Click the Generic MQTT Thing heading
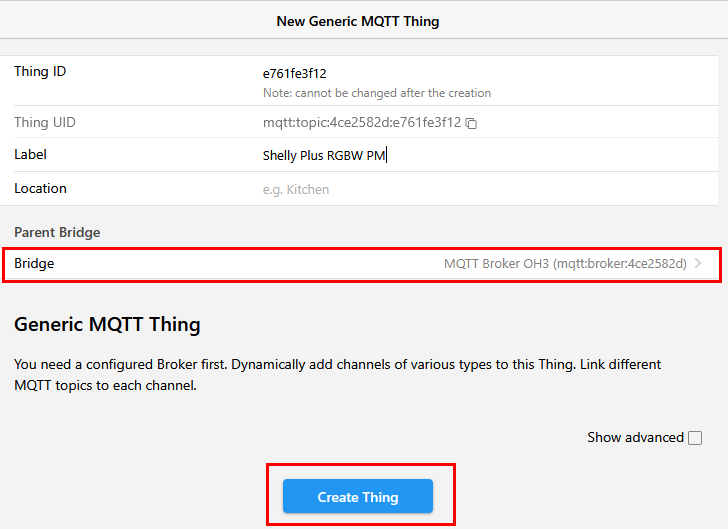Viewport: 728px width, 529px height. (107, 324)
